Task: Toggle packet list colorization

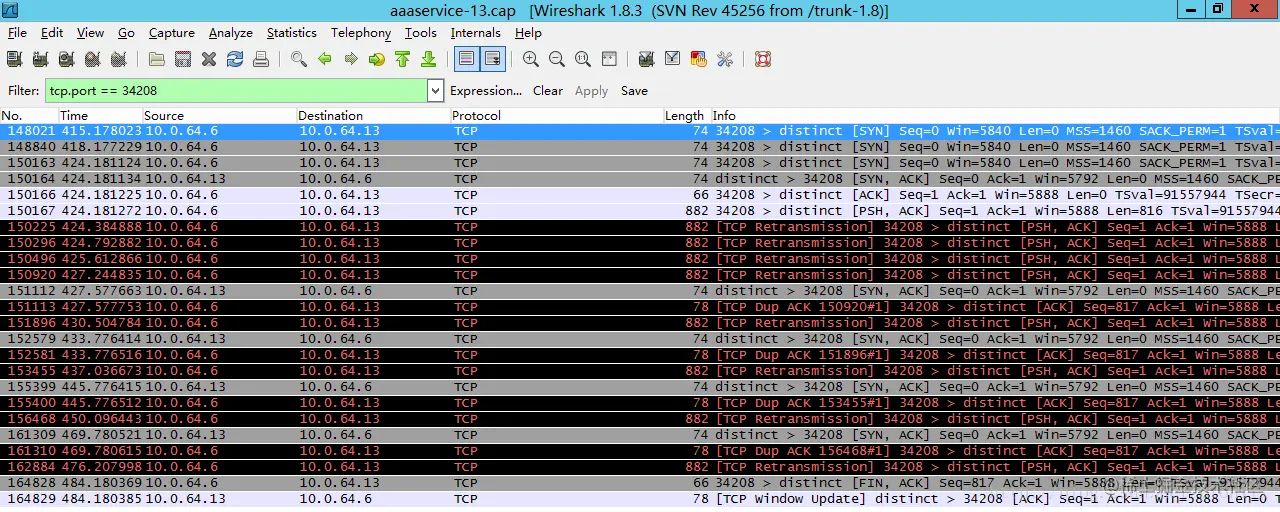Action: click(466, 59)
